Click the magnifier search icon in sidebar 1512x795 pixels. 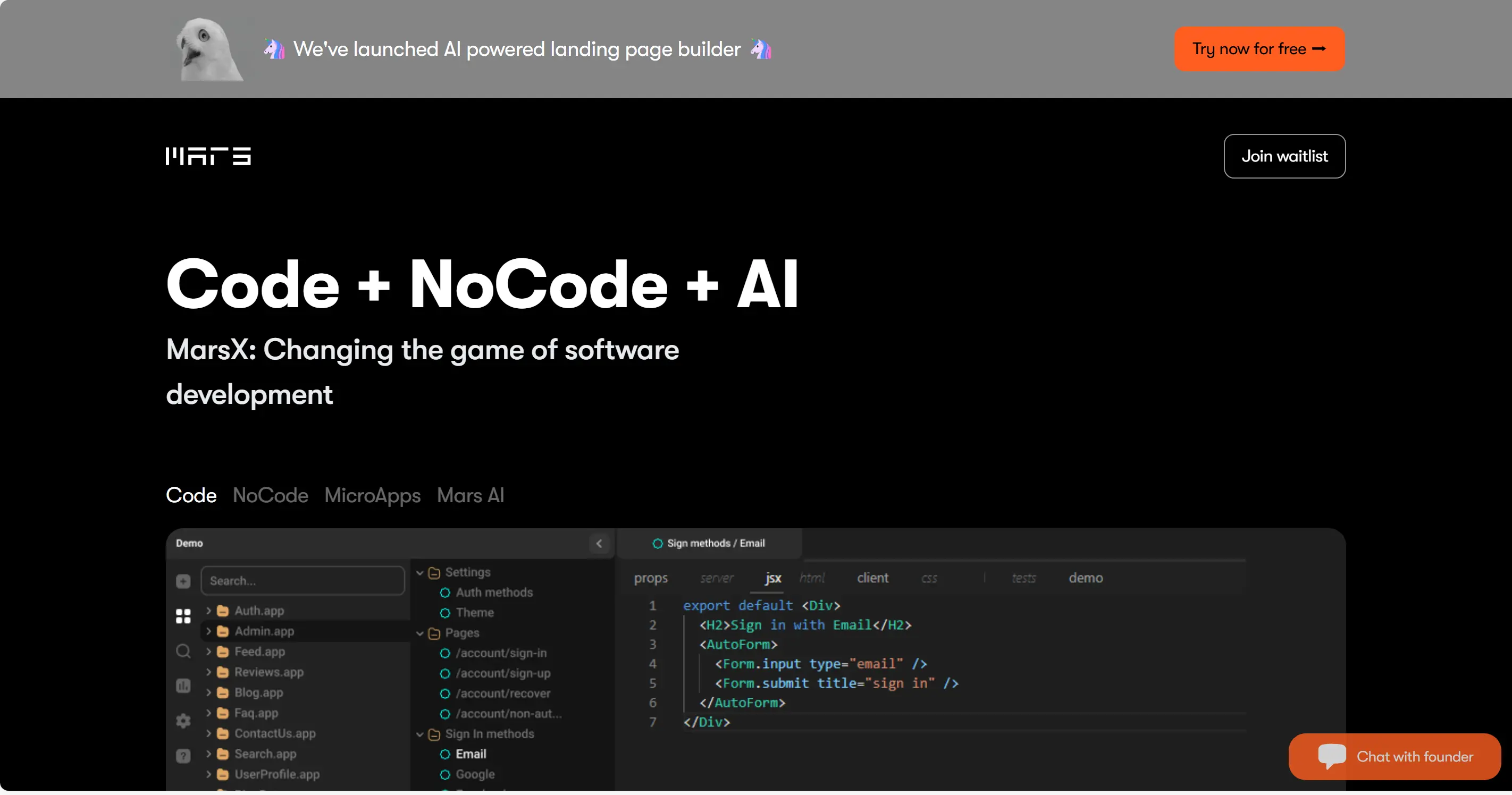click(183, 652)
